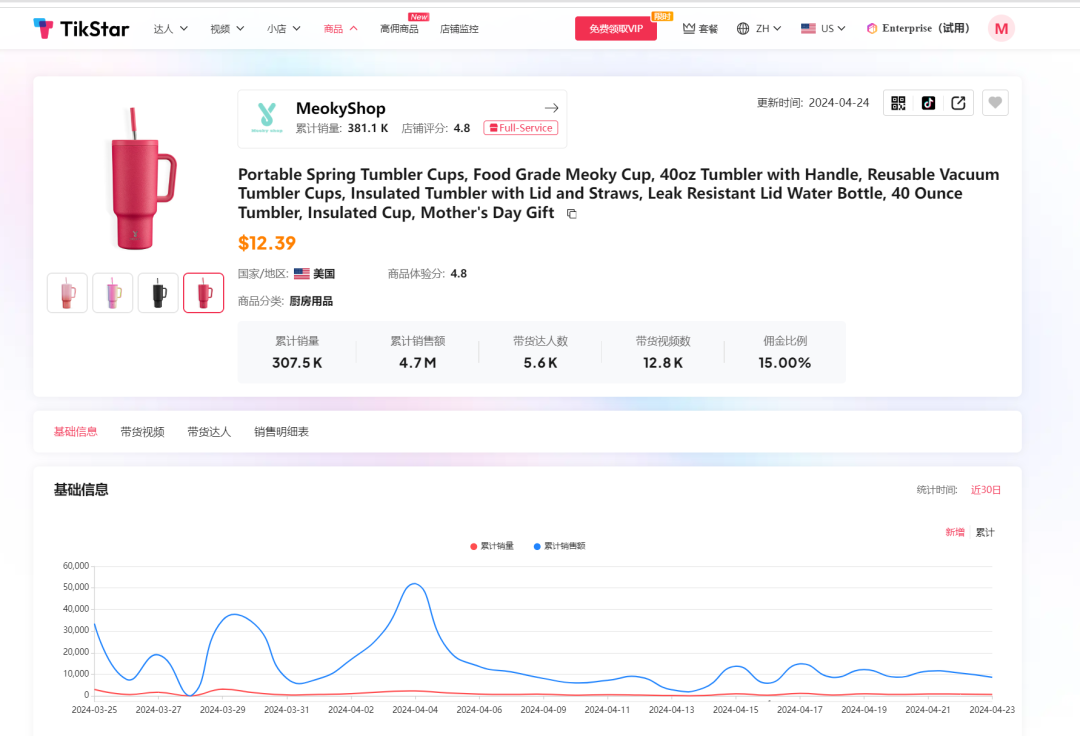Select the 基础信息 tab
The image size is (1080, 736).
(x=76, y=432)
